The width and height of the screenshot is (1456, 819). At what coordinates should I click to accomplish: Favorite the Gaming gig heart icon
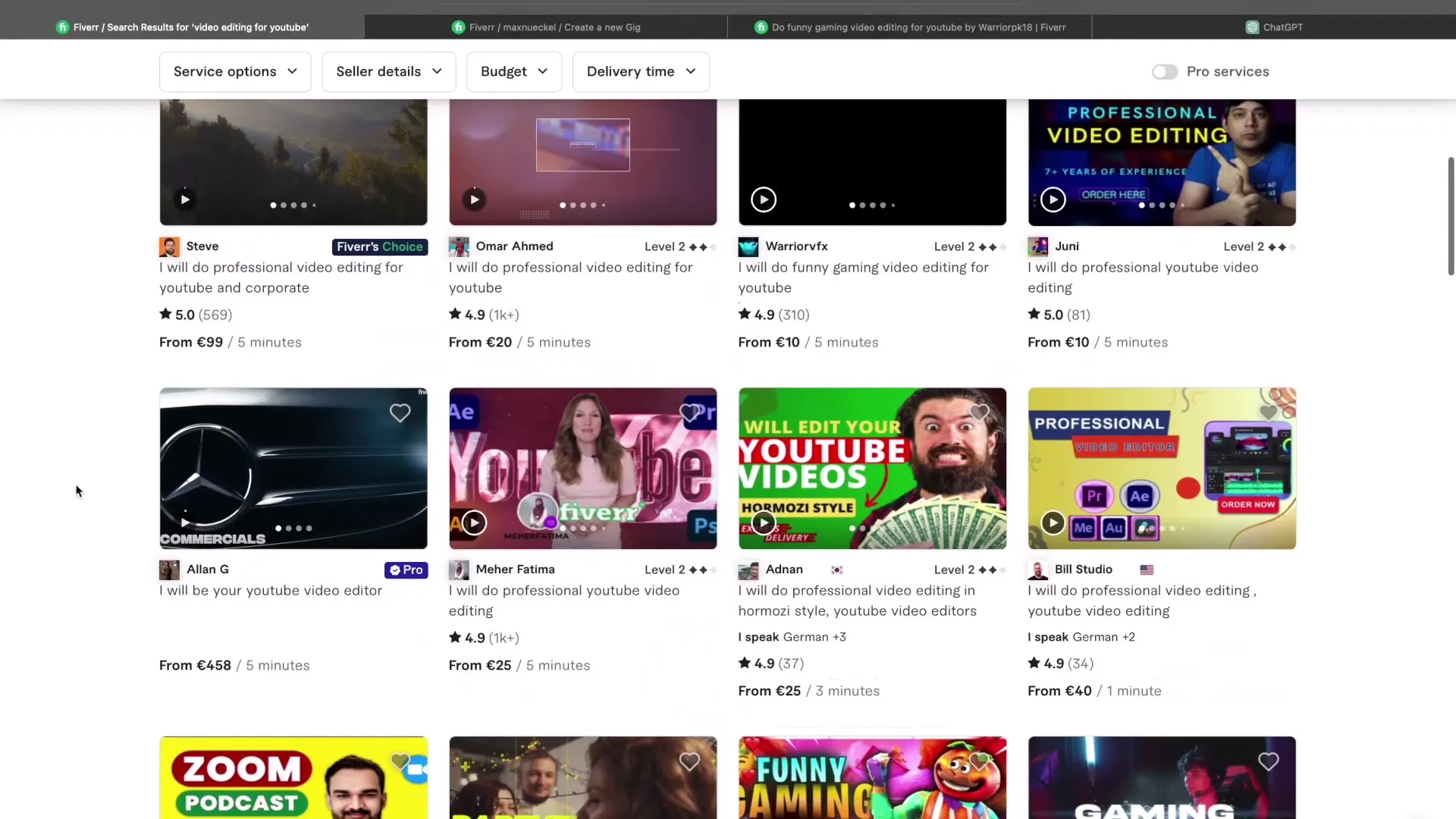[x=1269, y=761]
